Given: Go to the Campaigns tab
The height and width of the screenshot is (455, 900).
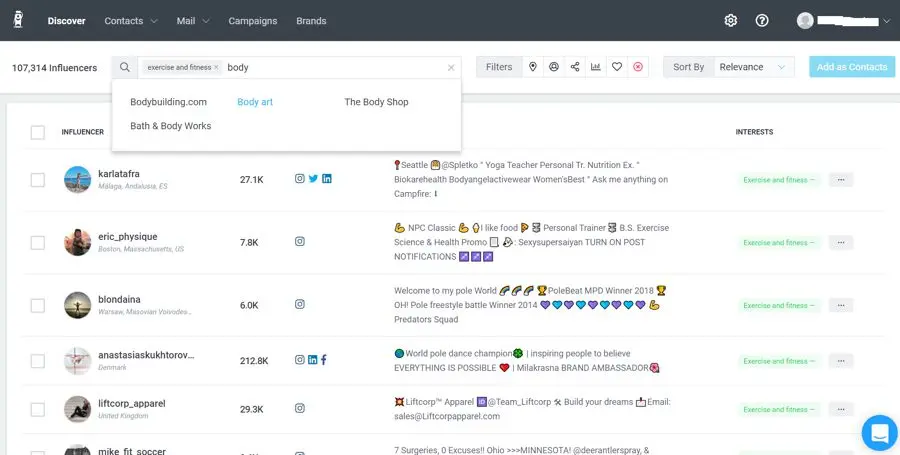Looking at the screenshot, I should click(253, 20).
